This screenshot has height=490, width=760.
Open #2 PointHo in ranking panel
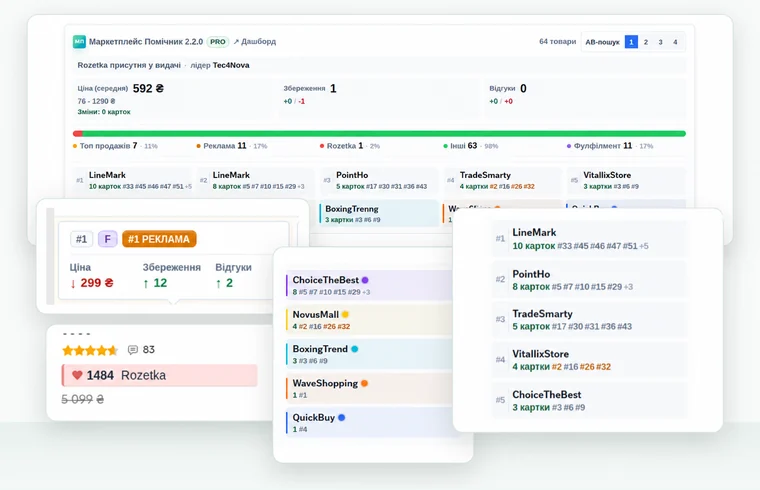tap(589, 280)
